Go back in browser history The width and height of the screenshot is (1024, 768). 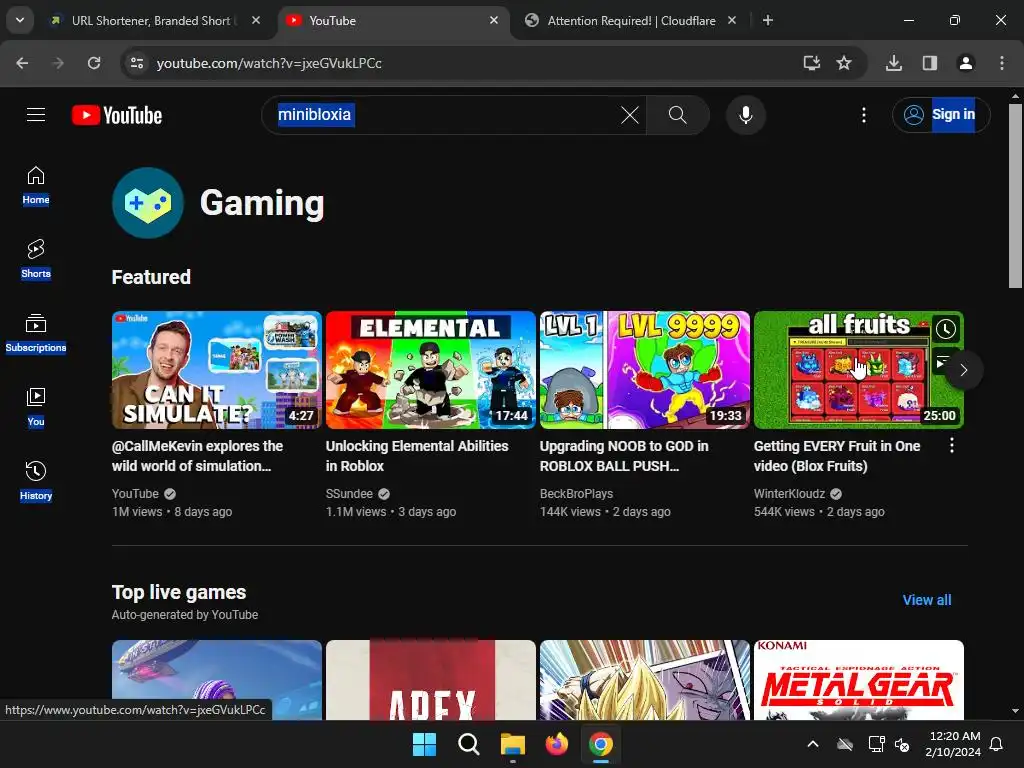pos(22,63)
